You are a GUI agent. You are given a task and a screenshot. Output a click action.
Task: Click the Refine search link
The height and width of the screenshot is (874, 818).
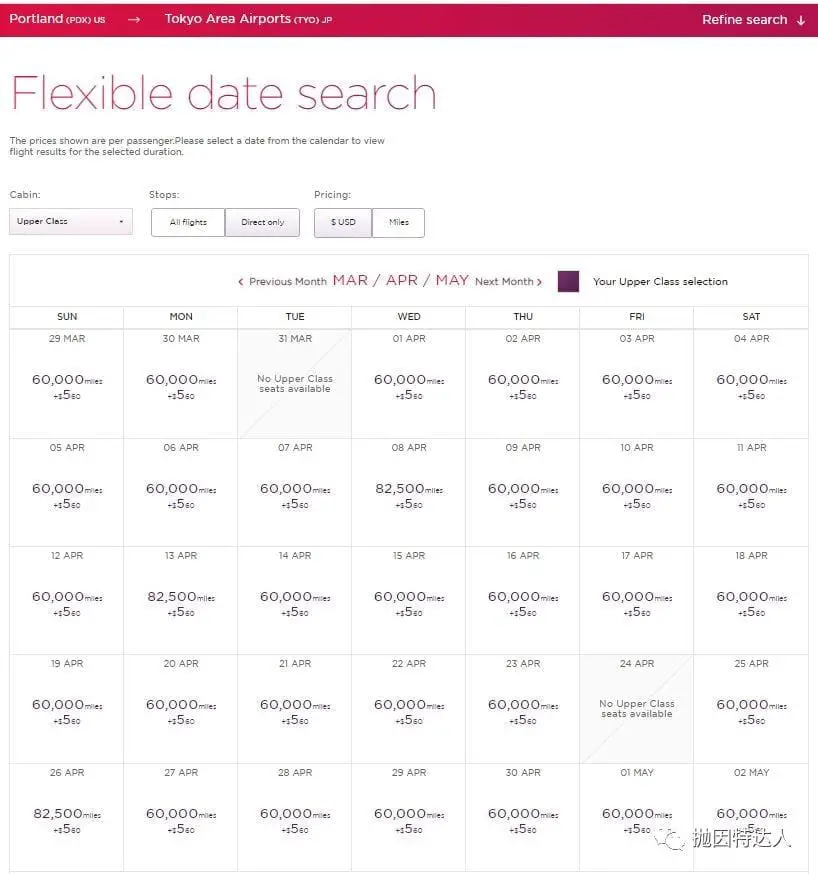pos(744,20)
